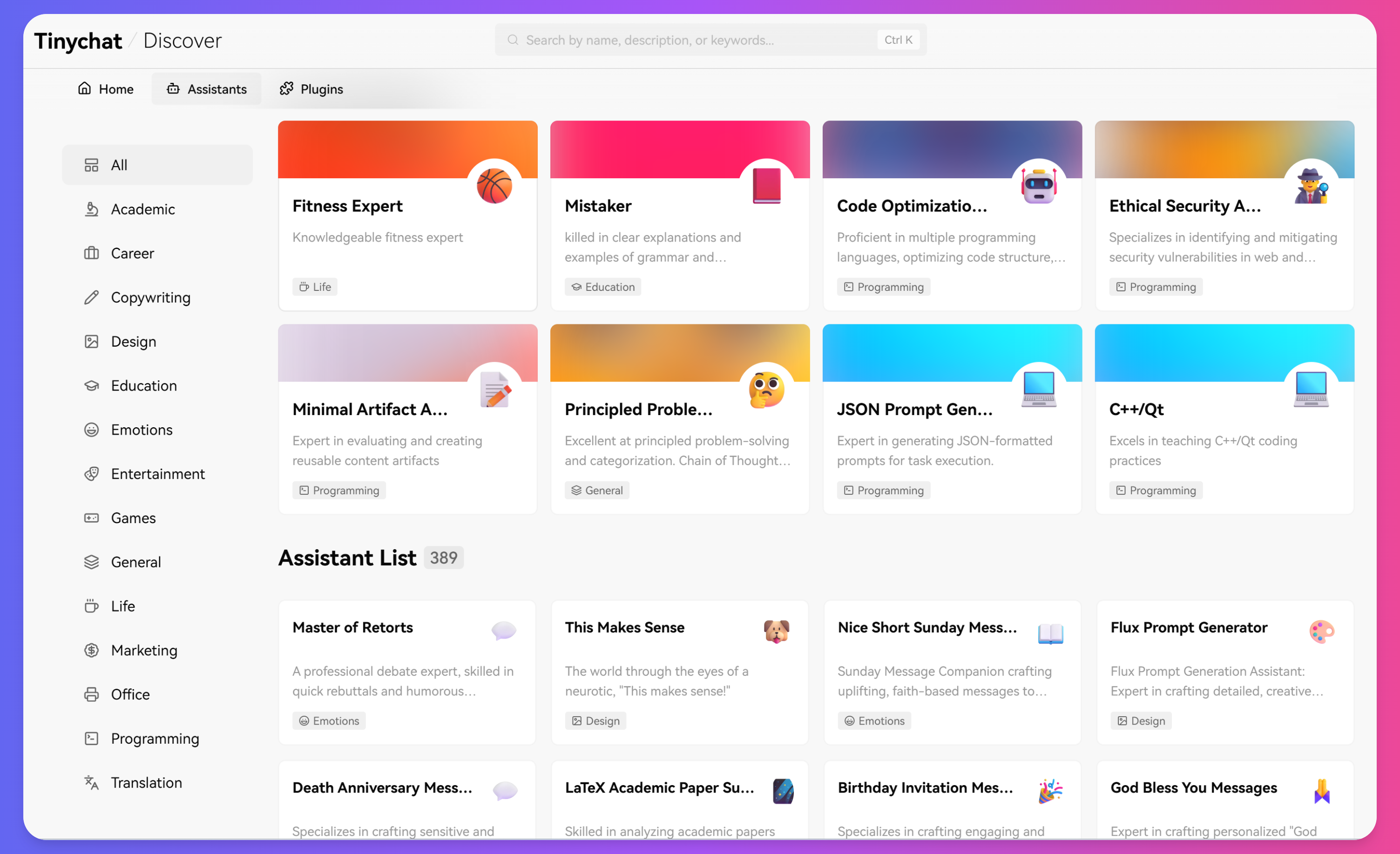This screenshot has height=854, width=1400.
Task: Click the Entertainment masks icon
Action: [x=91, y=474]
